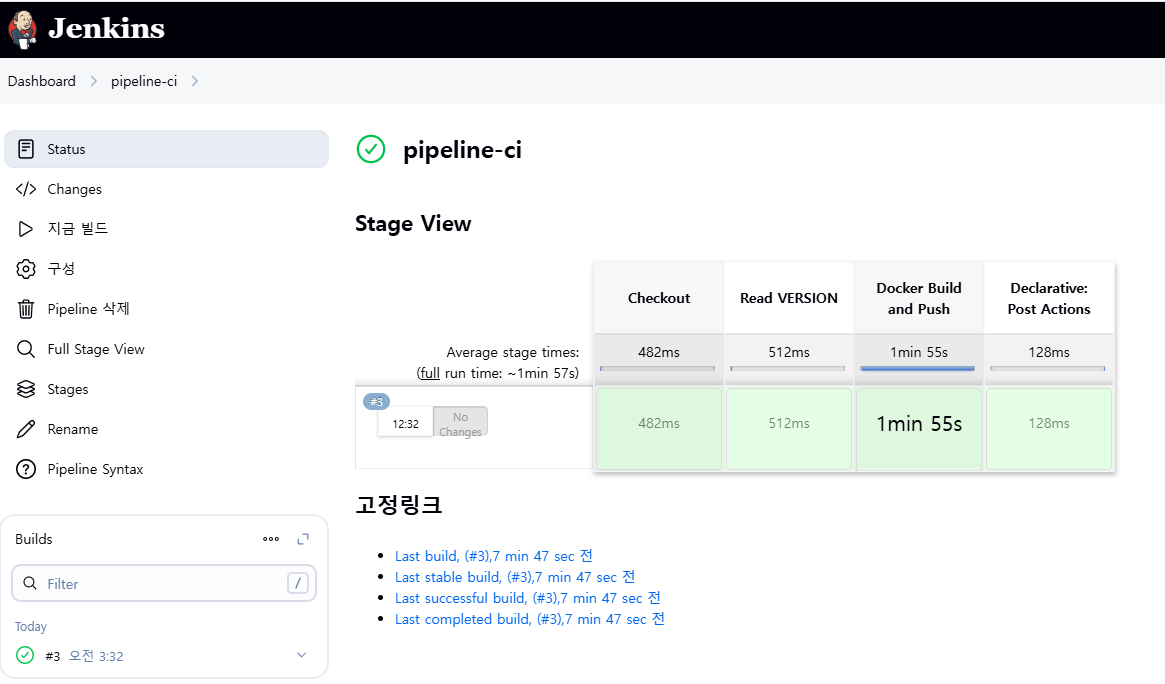This screenshot has width=1165, height=684.
Task: Go to Dashboard breadcrumb
Action: 42,81
